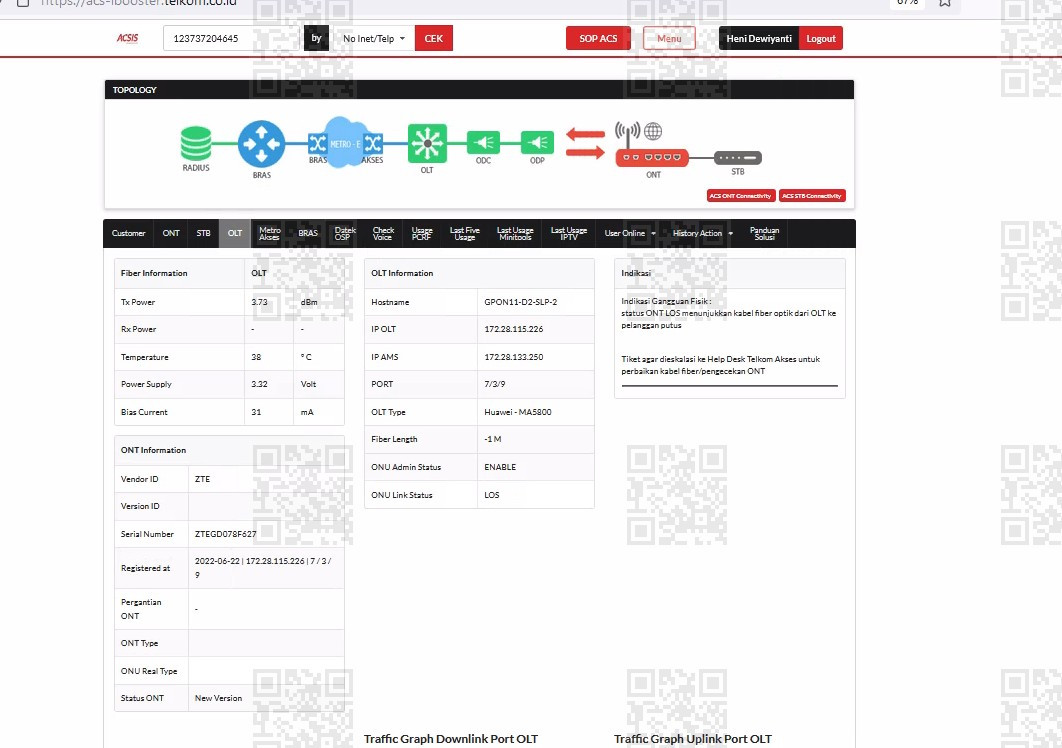Select the green OLT node icon
The image size is (1062, 748).
point(427,143)
